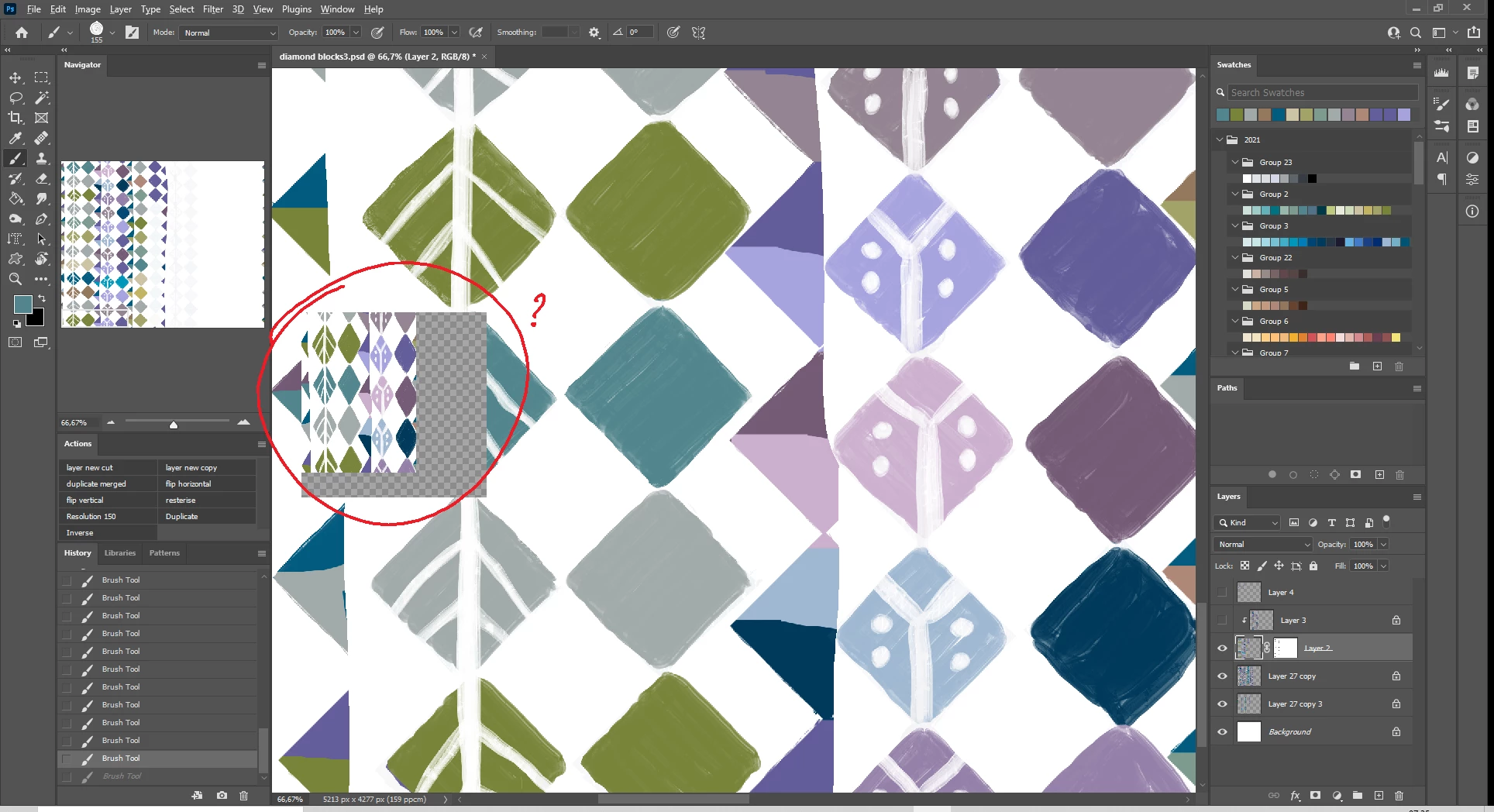Image resolution: width=1494 pixels, height=812 pixels.
Task: Select the Eraser tool
Action: click(x=42, y=178)
